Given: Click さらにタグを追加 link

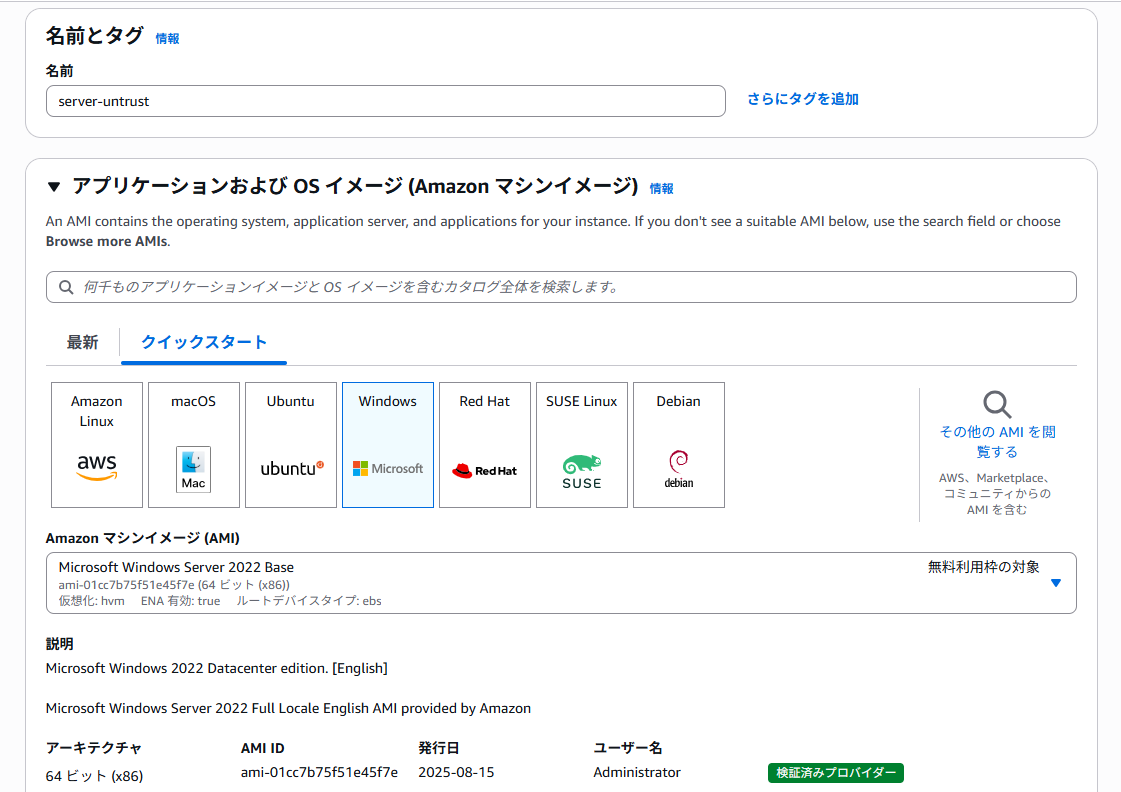Looking at the screenshot, I should 803,99.
